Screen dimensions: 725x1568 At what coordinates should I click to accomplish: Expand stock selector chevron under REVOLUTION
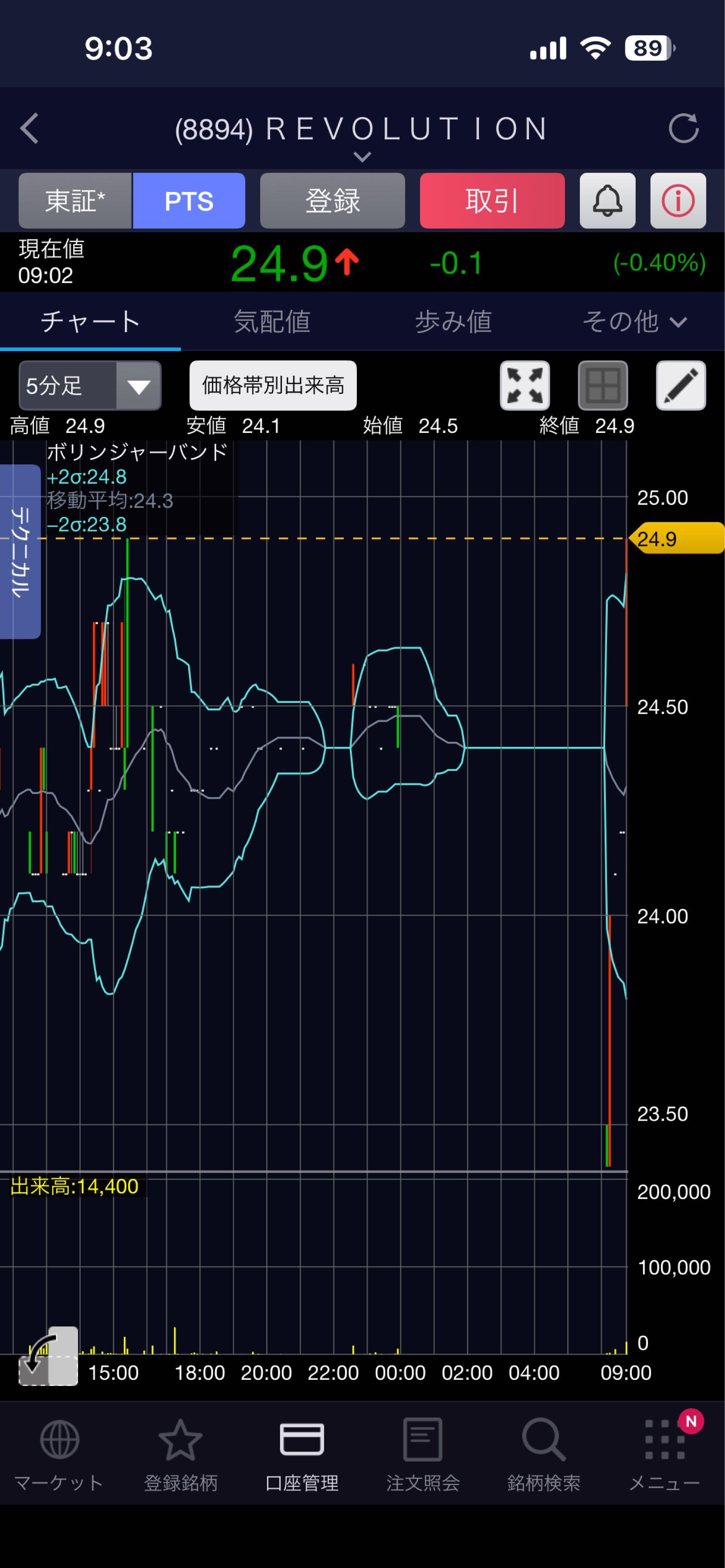pos(362,157)
